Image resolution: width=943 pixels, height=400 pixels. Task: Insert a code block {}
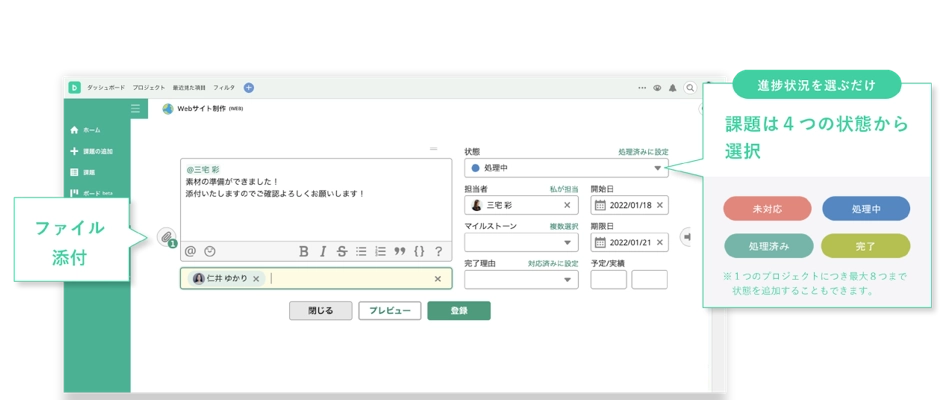click(419, 251)
